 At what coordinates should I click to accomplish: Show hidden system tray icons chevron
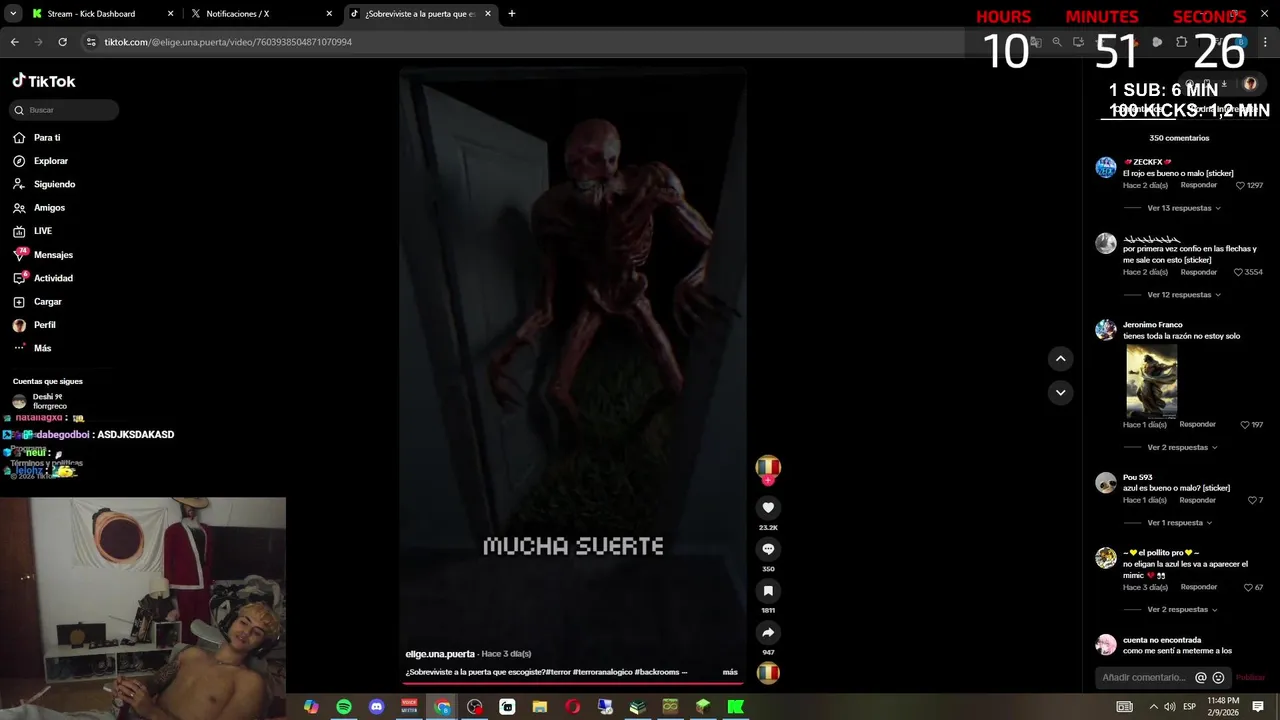pos(1153,707)
